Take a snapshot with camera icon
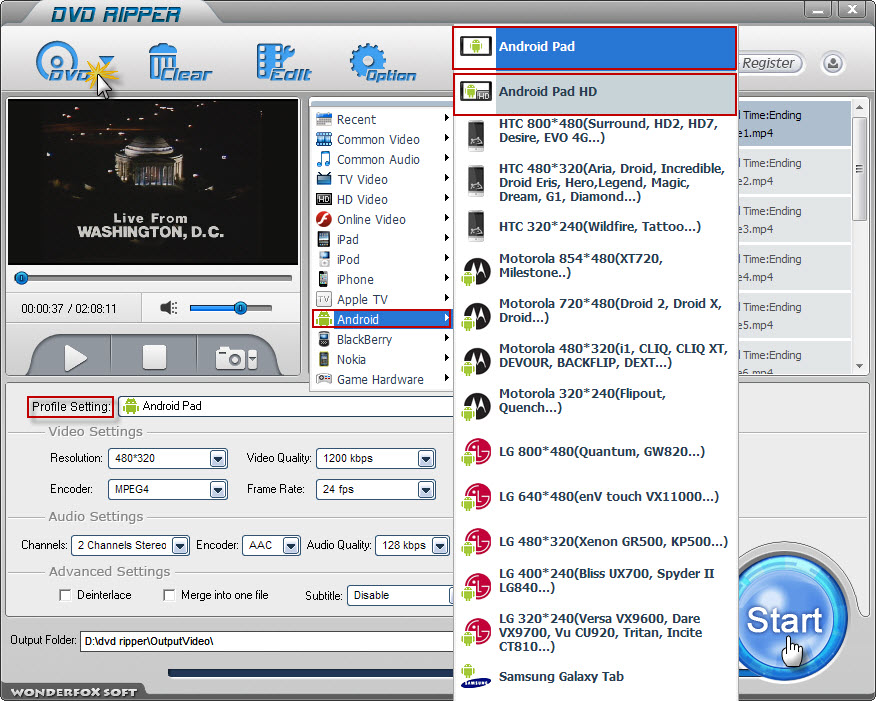The width and height of the screenshot is (876, 701). [x=230, y=358]
